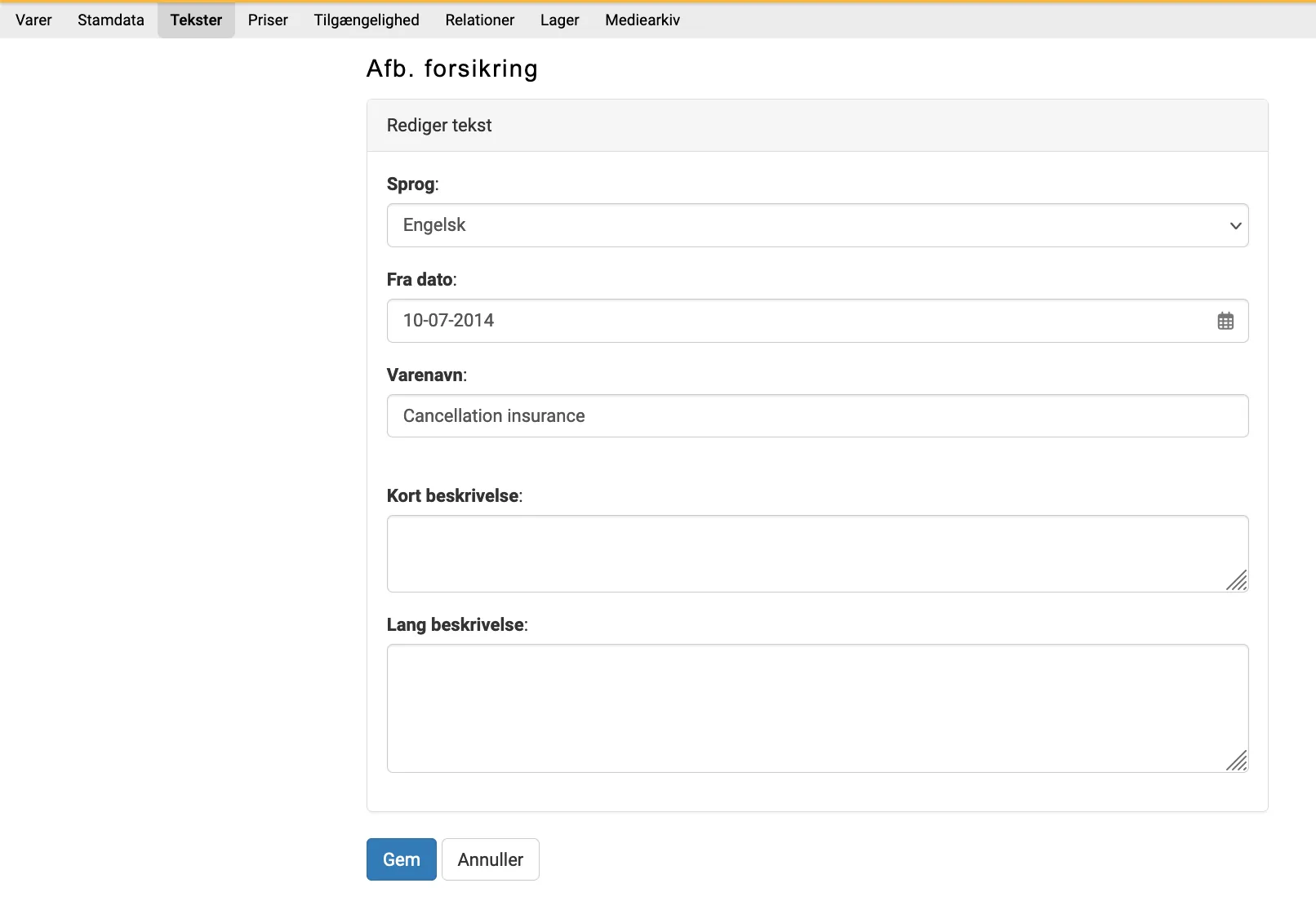The image size is (1316, 901).
Task: Select the Tekster tab
Action: tap(196, 20)
